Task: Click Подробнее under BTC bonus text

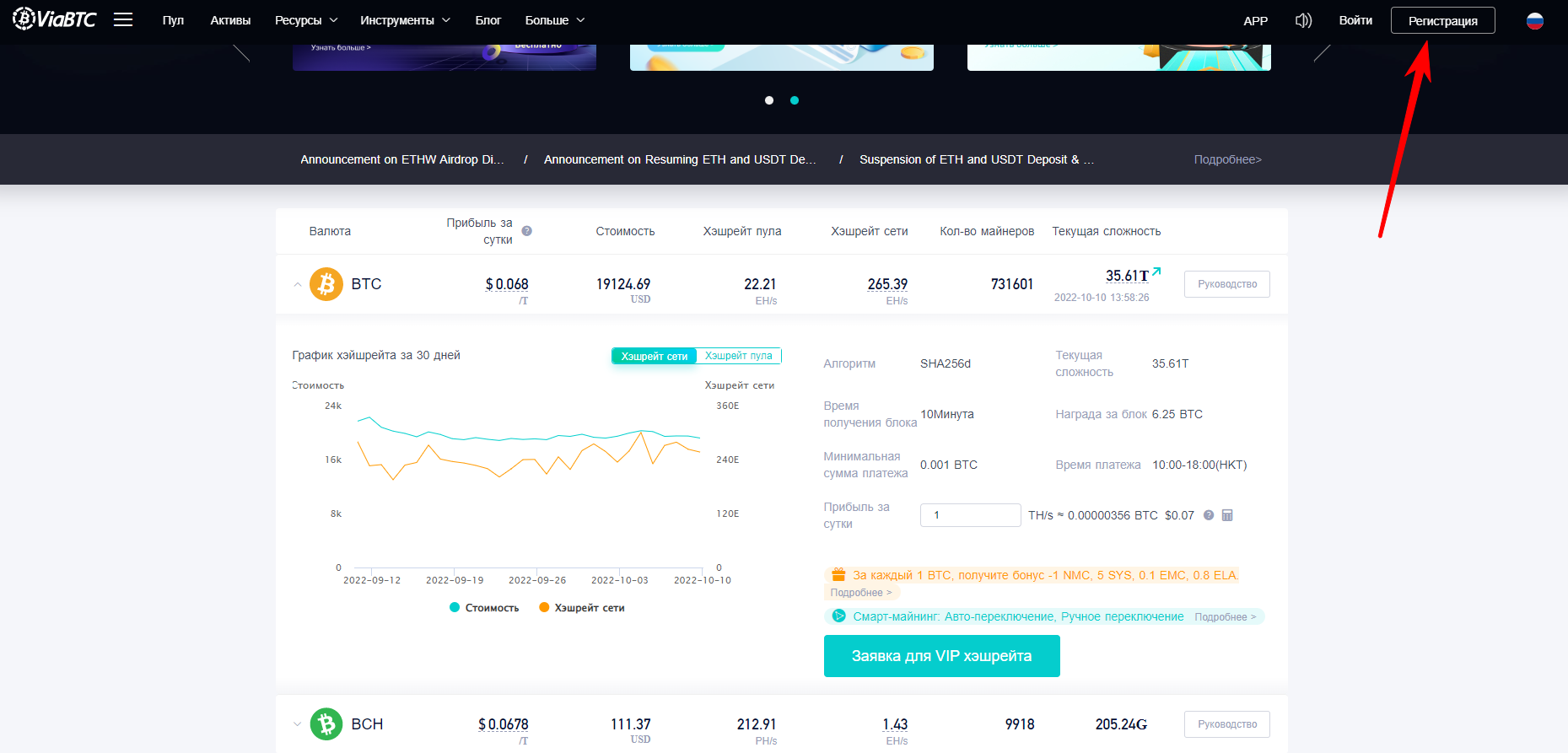Action: click(861, 593)
